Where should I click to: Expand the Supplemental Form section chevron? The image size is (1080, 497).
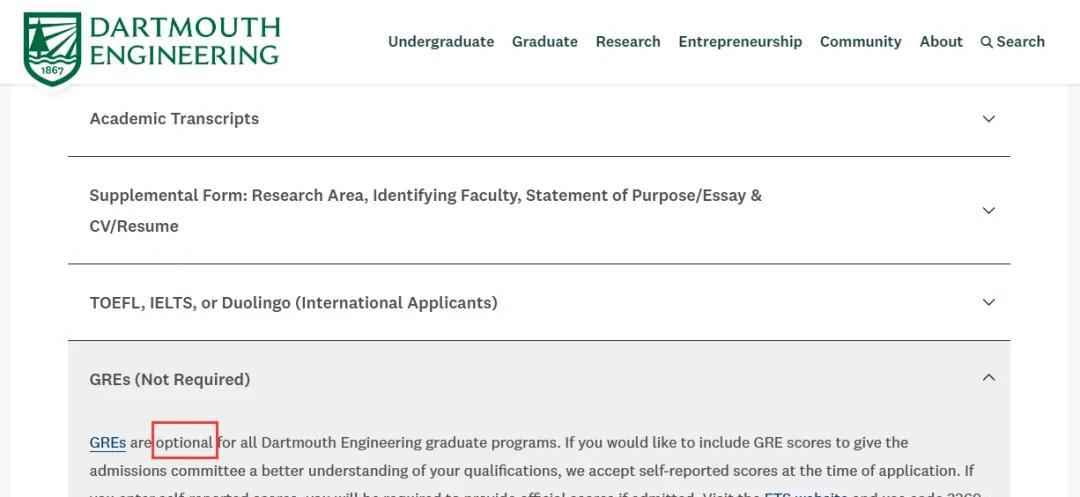988,210
